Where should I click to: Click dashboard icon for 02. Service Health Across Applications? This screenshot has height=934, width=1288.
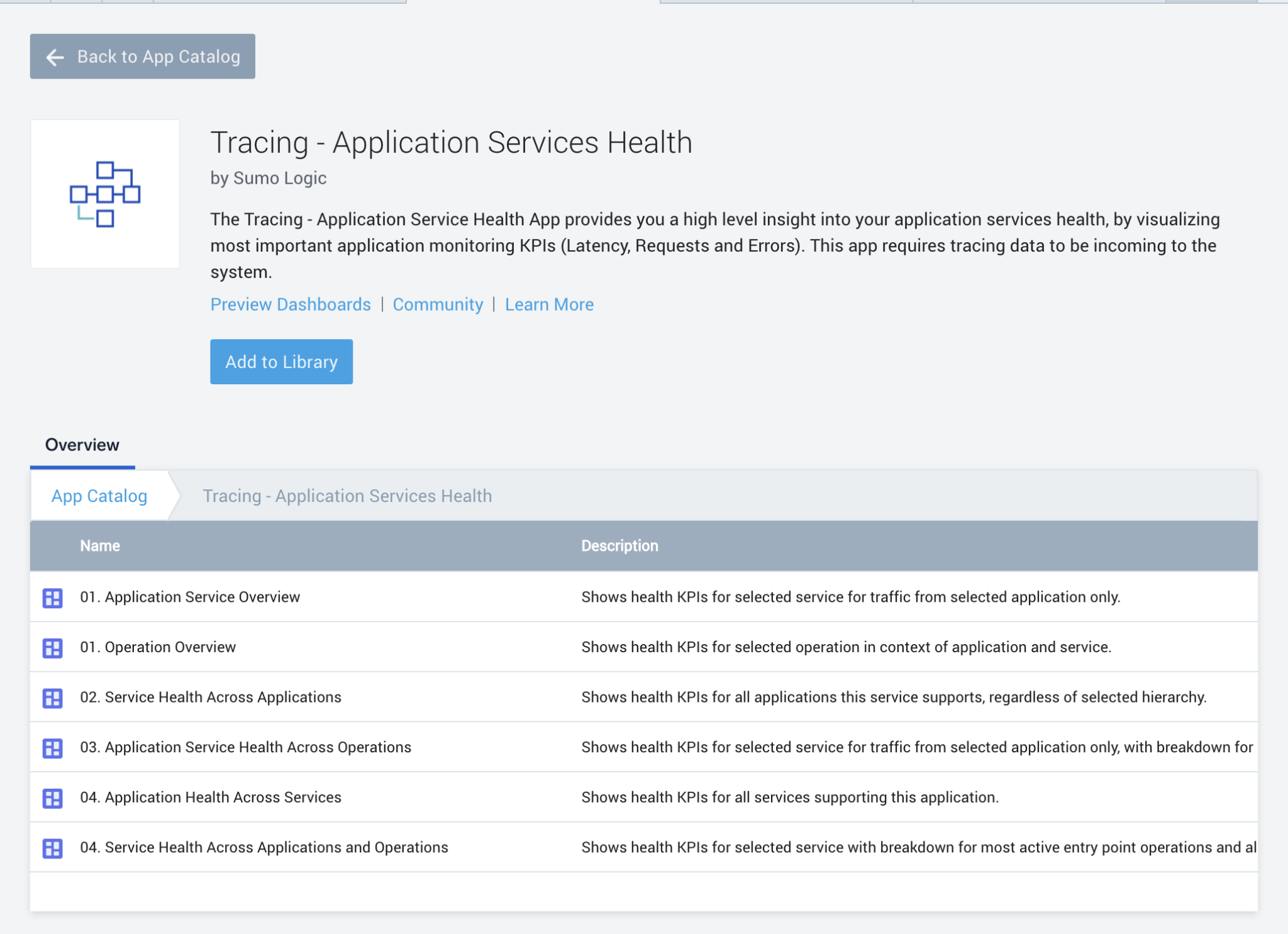pos(53,698)
